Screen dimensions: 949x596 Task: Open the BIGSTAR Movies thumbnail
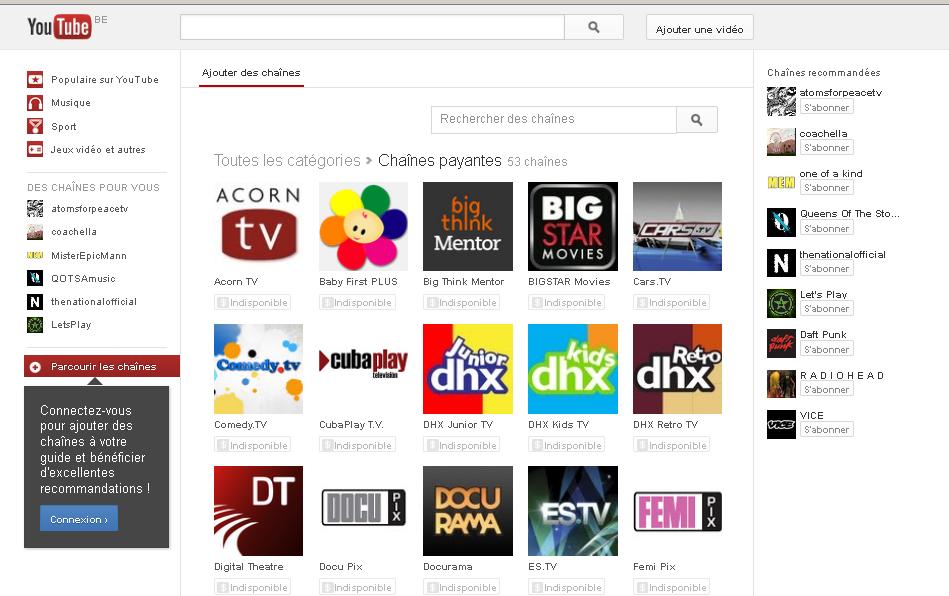tap(573, 226)
